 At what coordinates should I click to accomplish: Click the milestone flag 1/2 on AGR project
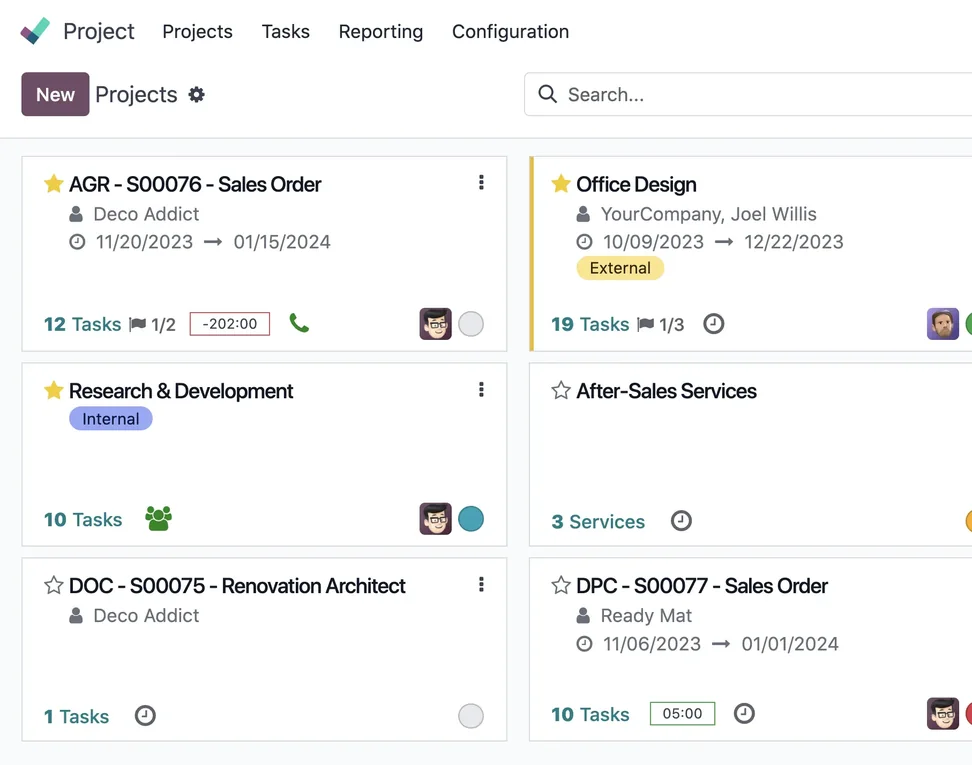pos(152,324)
